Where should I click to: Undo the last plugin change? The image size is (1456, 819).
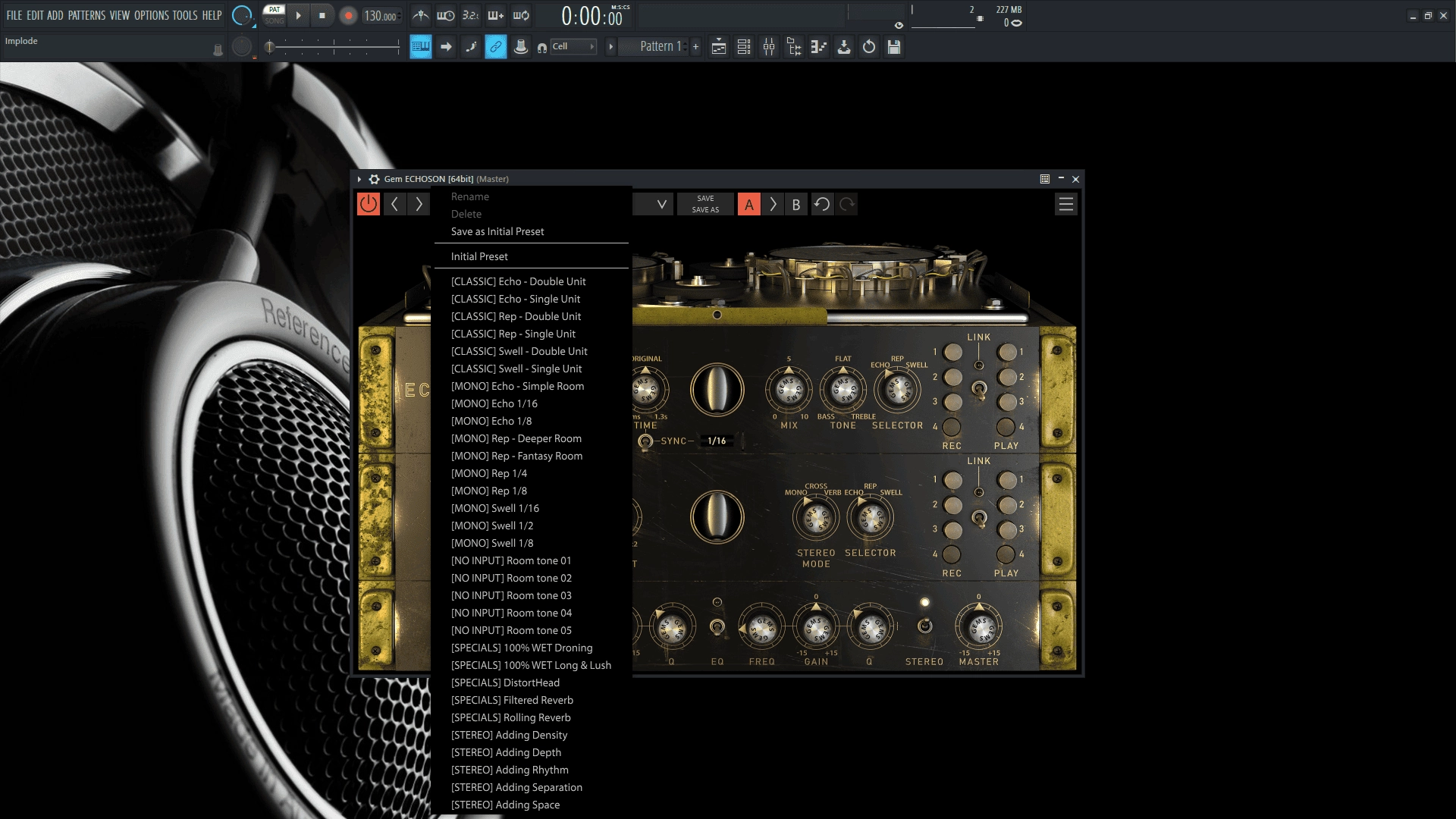coord(822,204)
